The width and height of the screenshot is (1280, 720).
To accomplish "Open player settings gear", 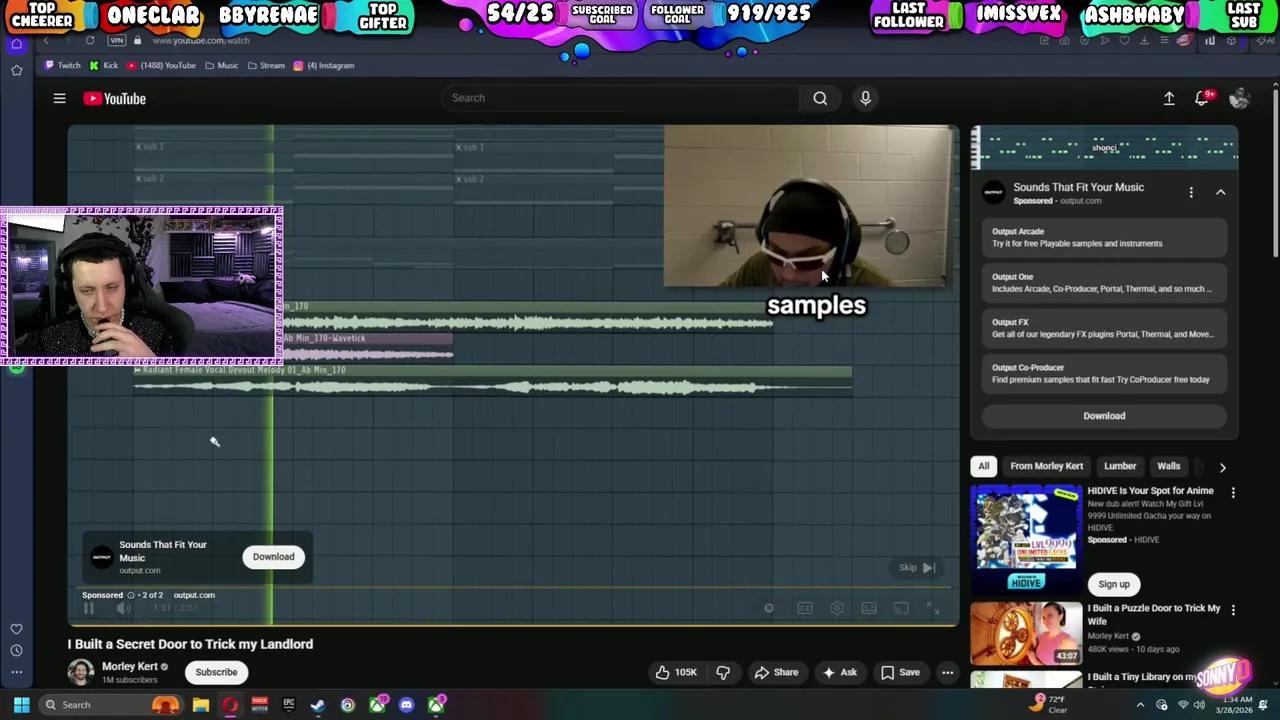I will pos(837,608).
